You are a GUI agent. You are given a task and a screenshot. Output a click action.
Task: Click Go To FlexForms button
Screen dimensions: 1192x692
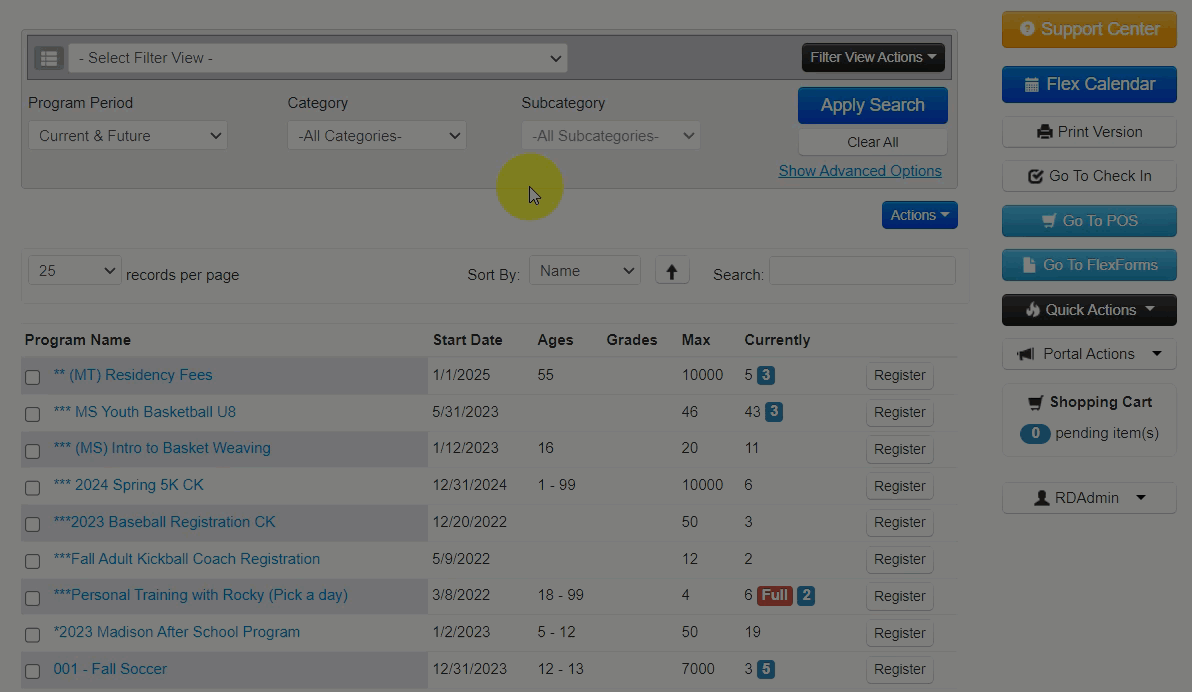[x=1089, y=265]
